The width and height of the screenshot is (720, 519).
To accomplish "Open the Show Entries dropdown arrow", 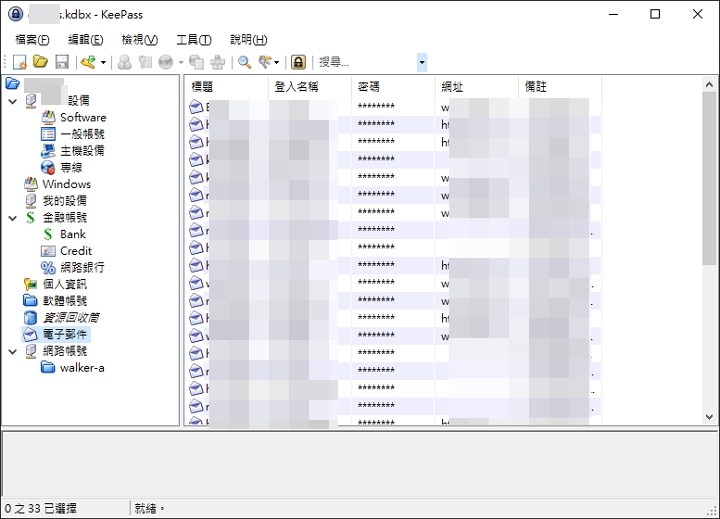I will [x=276, y=62].
